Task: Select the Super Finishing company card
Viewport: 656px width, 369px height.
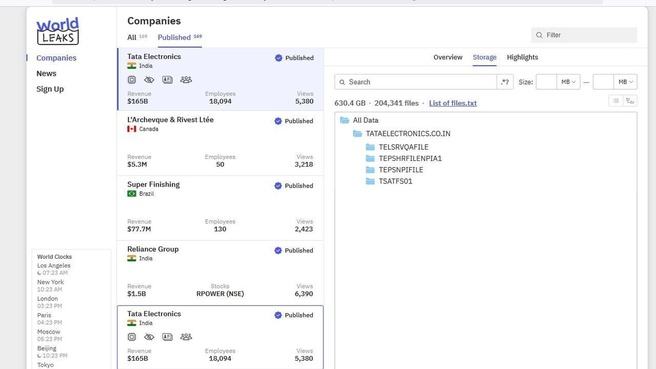Action: pos(220,208)
